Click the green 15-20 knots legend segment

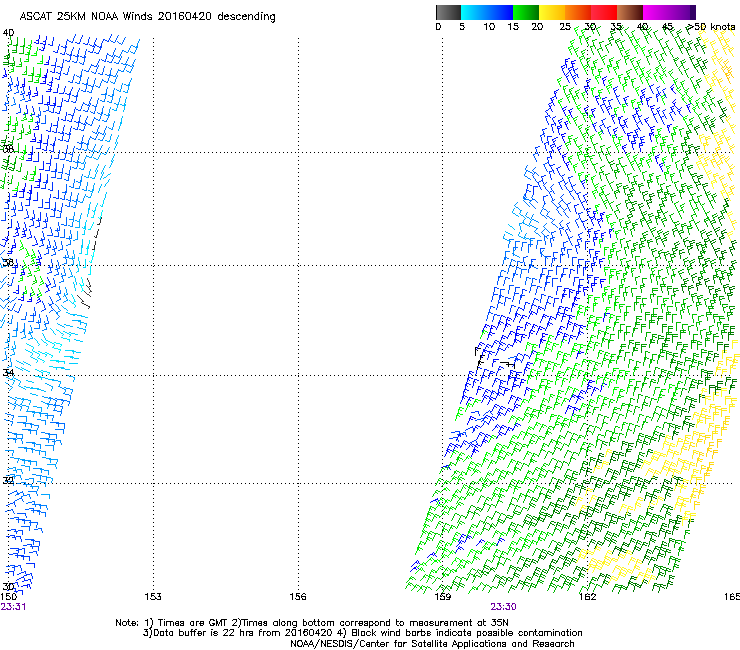pos(526,12)
